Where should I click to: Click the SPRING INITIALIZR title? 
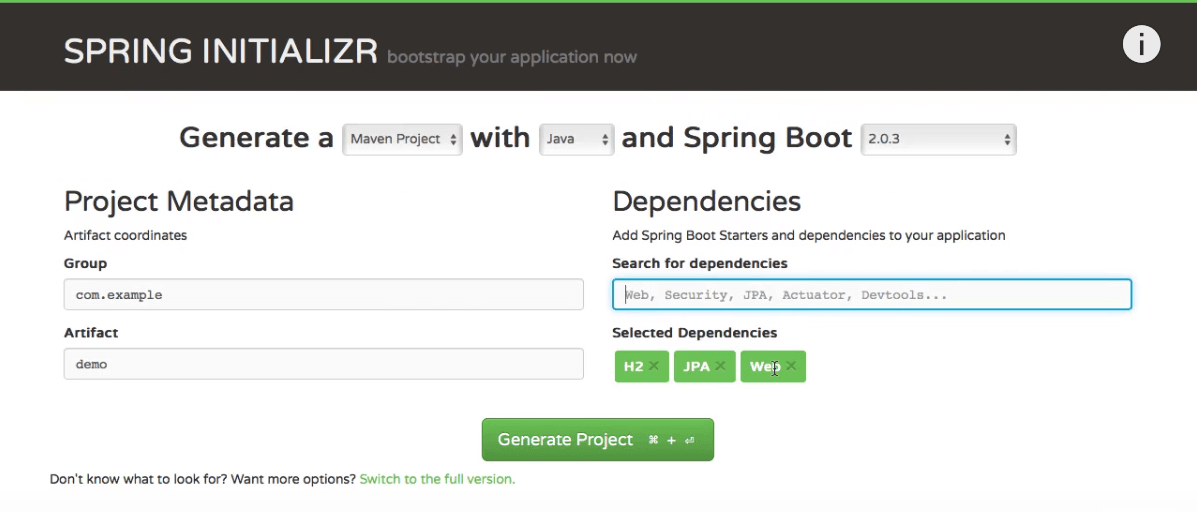tap(221, 51)
